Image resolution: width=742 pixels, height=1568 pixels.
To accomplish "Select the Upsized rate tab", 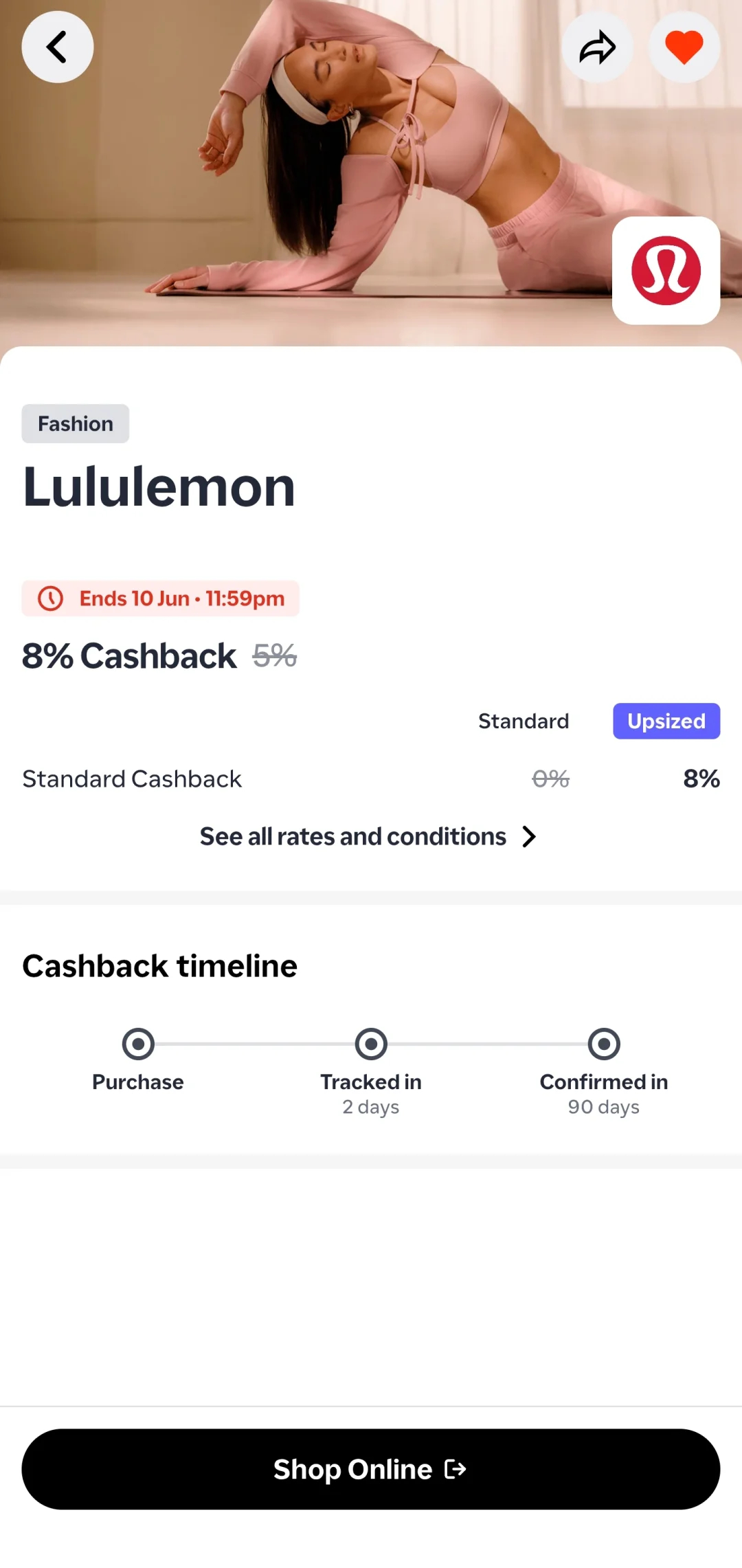I will (x=666, y=721).
